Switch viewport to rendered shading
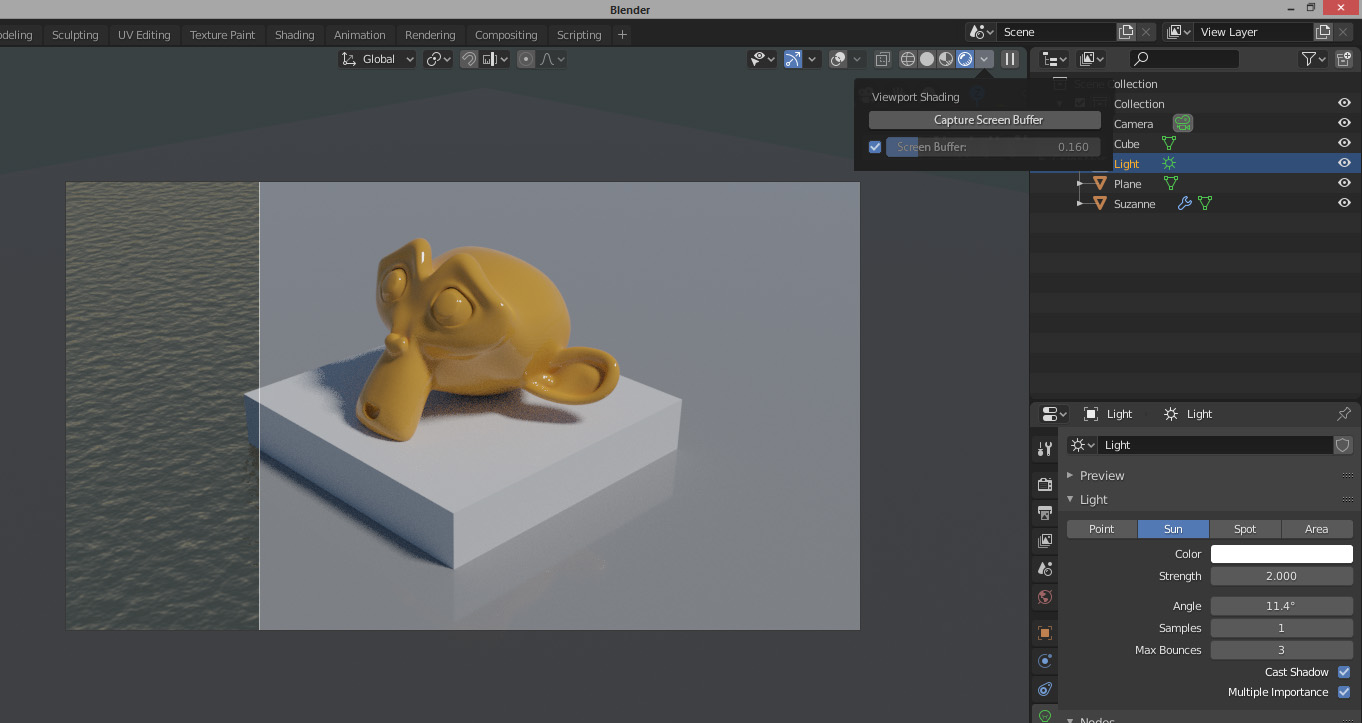Image resolution: width=1362 pixels, height=723 pixels. (965, 59)
